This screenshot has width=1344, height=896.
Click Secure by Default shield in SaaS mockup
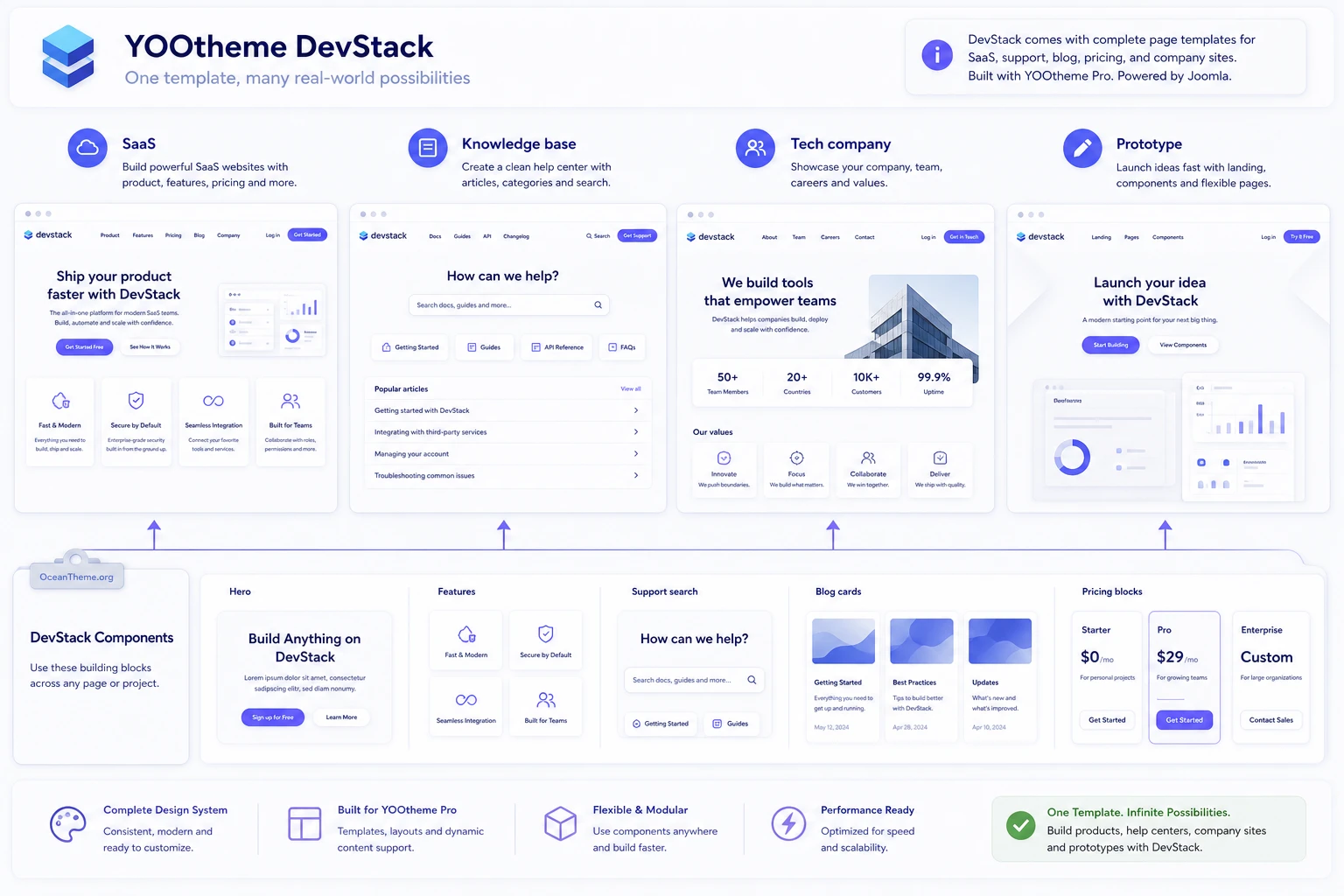(x=136, y=401)
